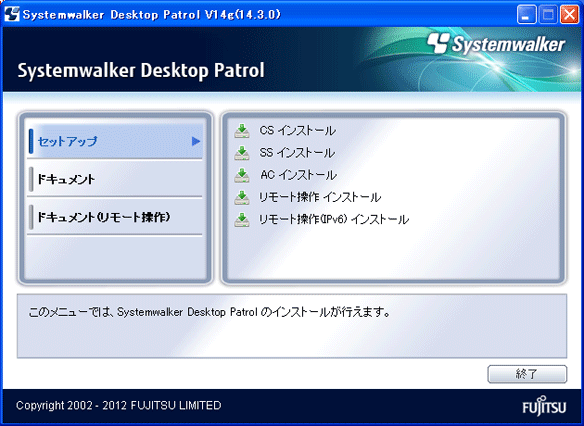584x426 pixels.
Task: Click the FUJITSU logo in the footer
Action: pyautogui.click(x=544, y=406)
